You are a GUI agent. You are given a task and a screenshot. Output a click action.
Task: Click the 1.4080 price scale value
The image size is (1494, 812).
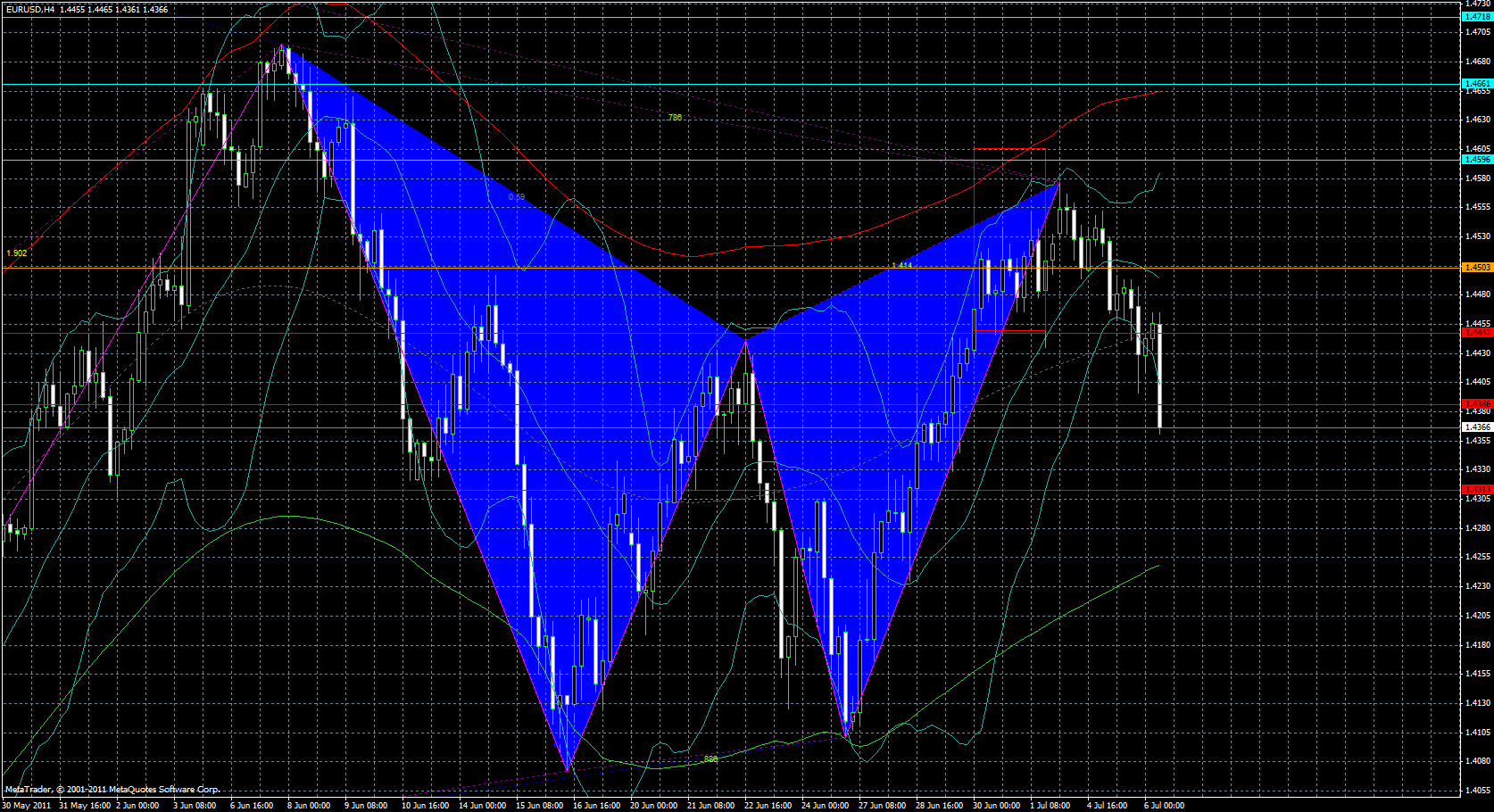pos(1478,761)
